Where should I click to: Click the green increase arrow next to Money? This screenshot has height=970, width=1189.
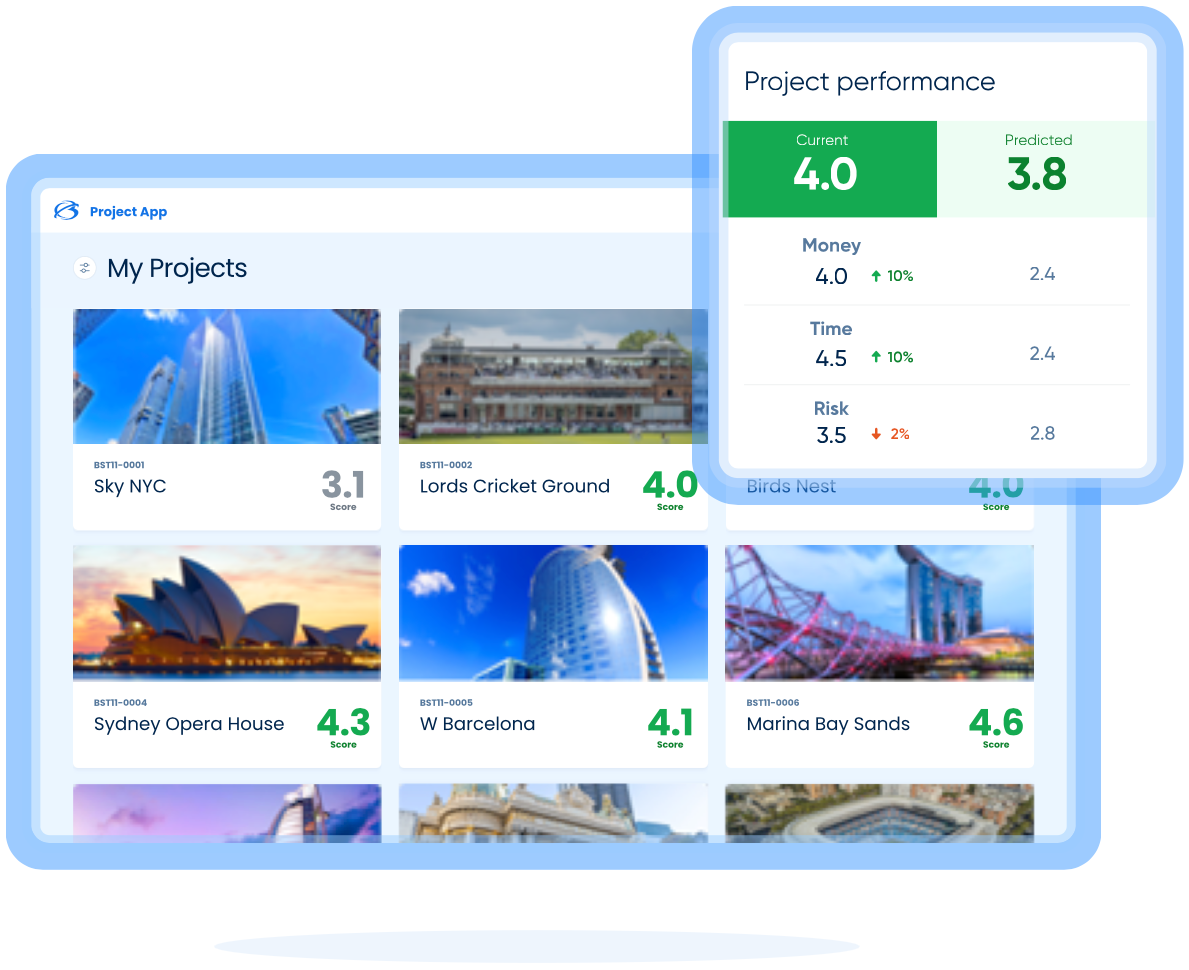click(874, 276)
